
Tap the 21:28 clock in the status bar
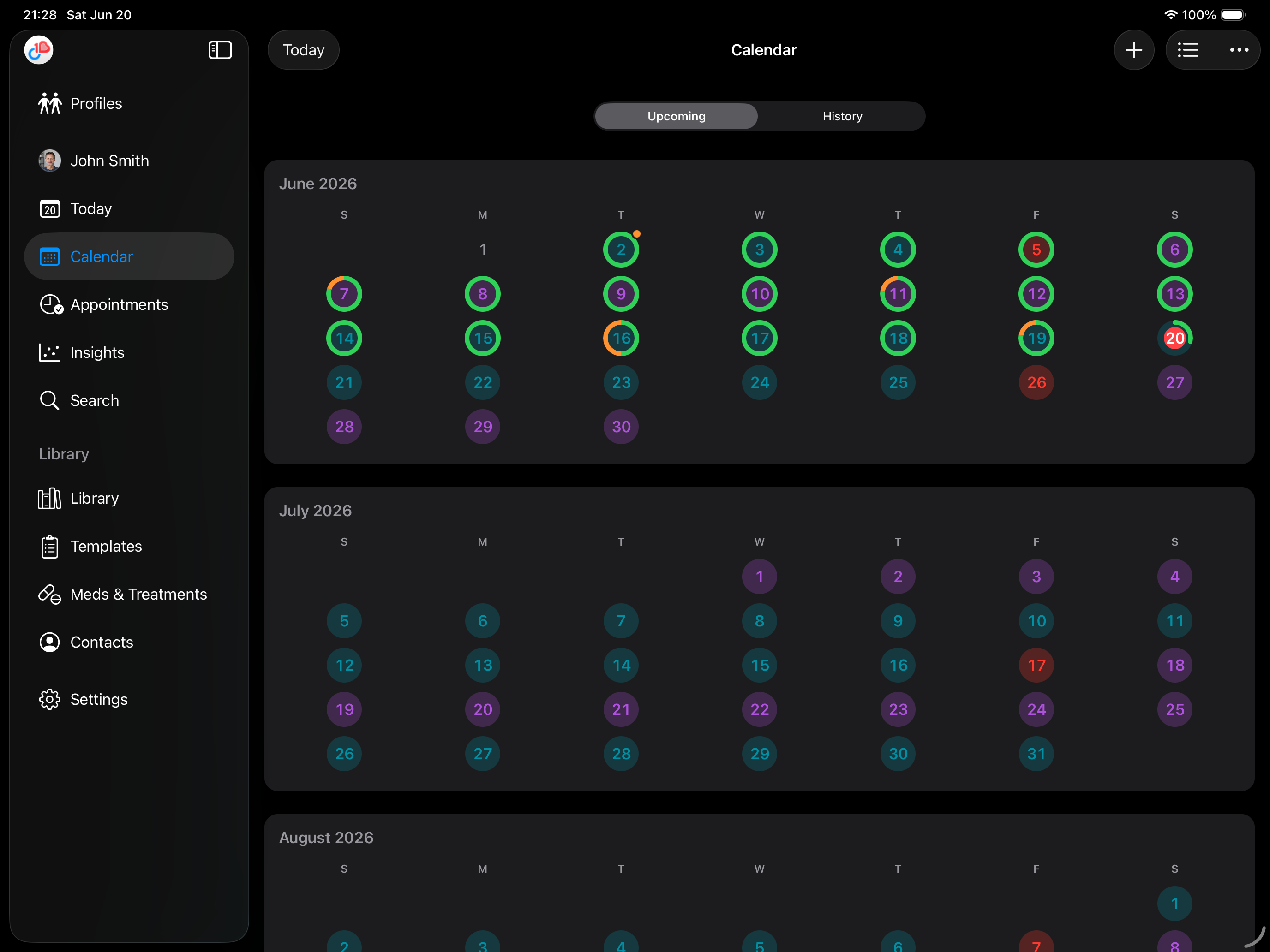click(x=40, y=15)
